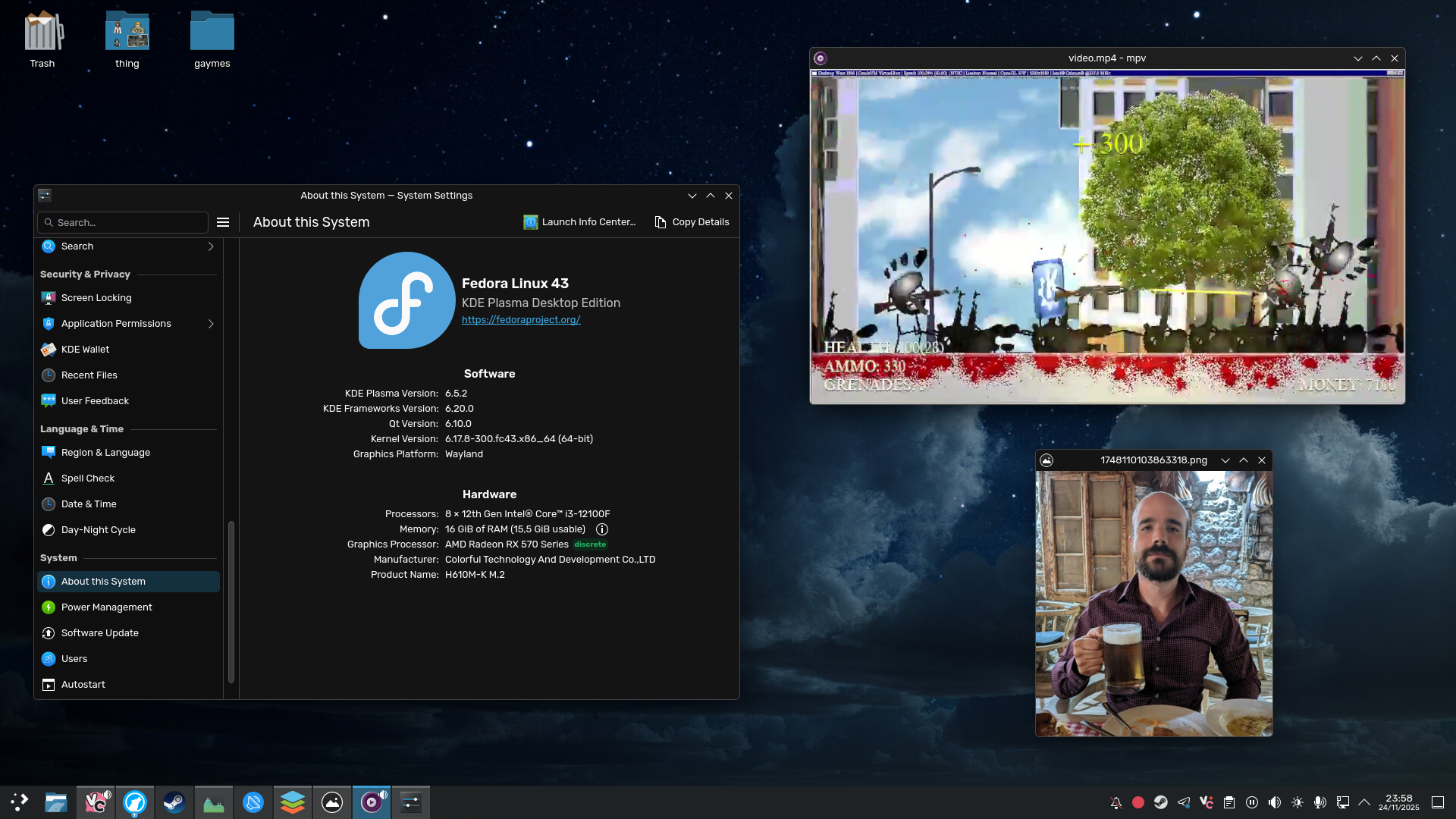The width and height of the screenshot is (1456, 819).
Task: Open the fedoraproject.org link
Action: (x=521, y=320)
